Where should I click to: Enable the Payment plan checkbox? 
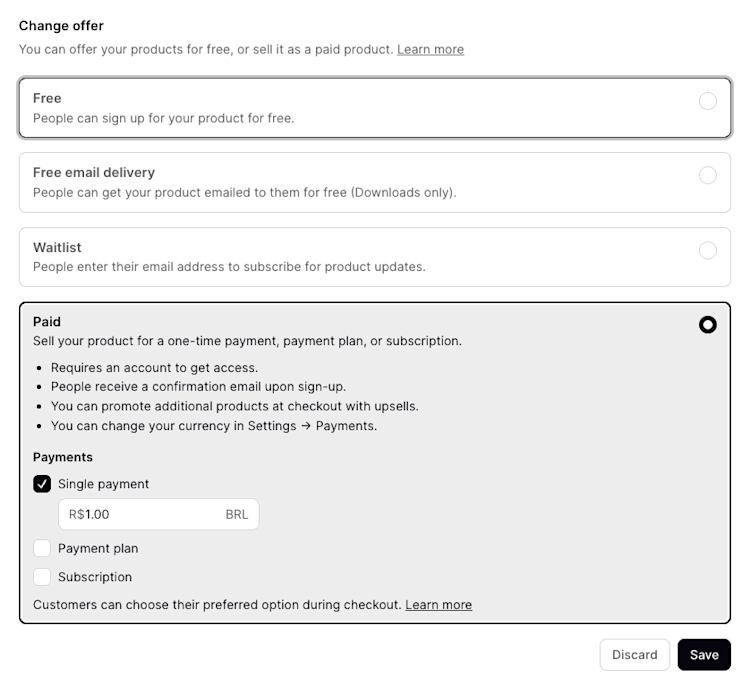42,548
